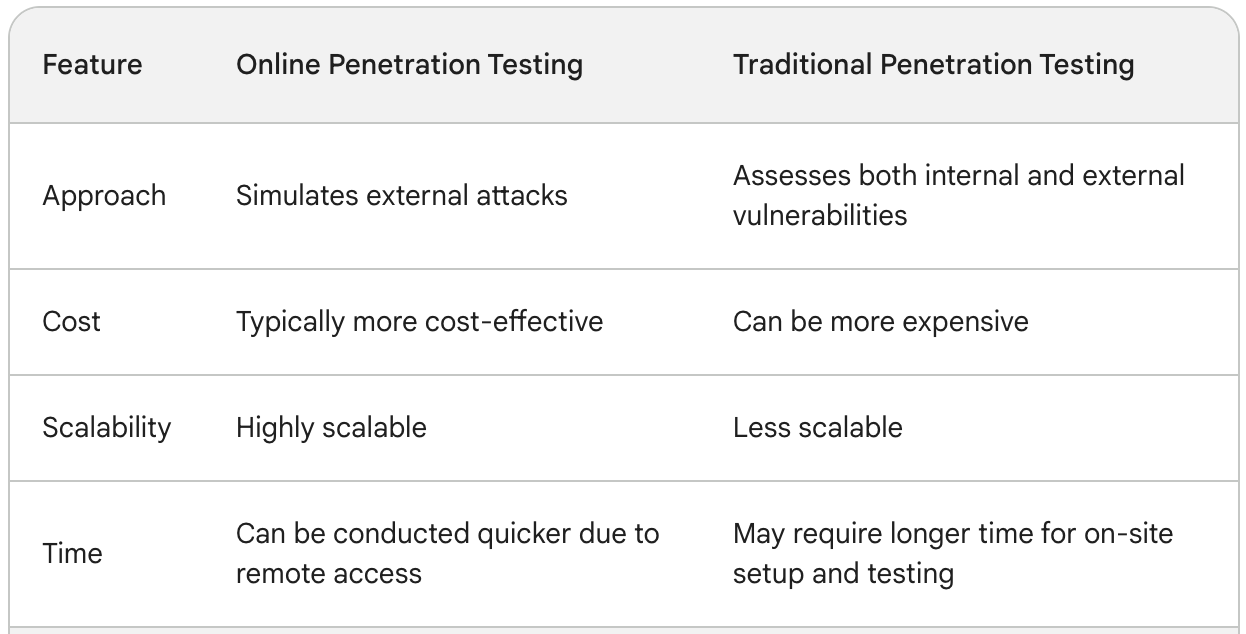Click the 'remote access' text in the Time row
This screenshot has width=1246, height=634.
click(328, 574)
